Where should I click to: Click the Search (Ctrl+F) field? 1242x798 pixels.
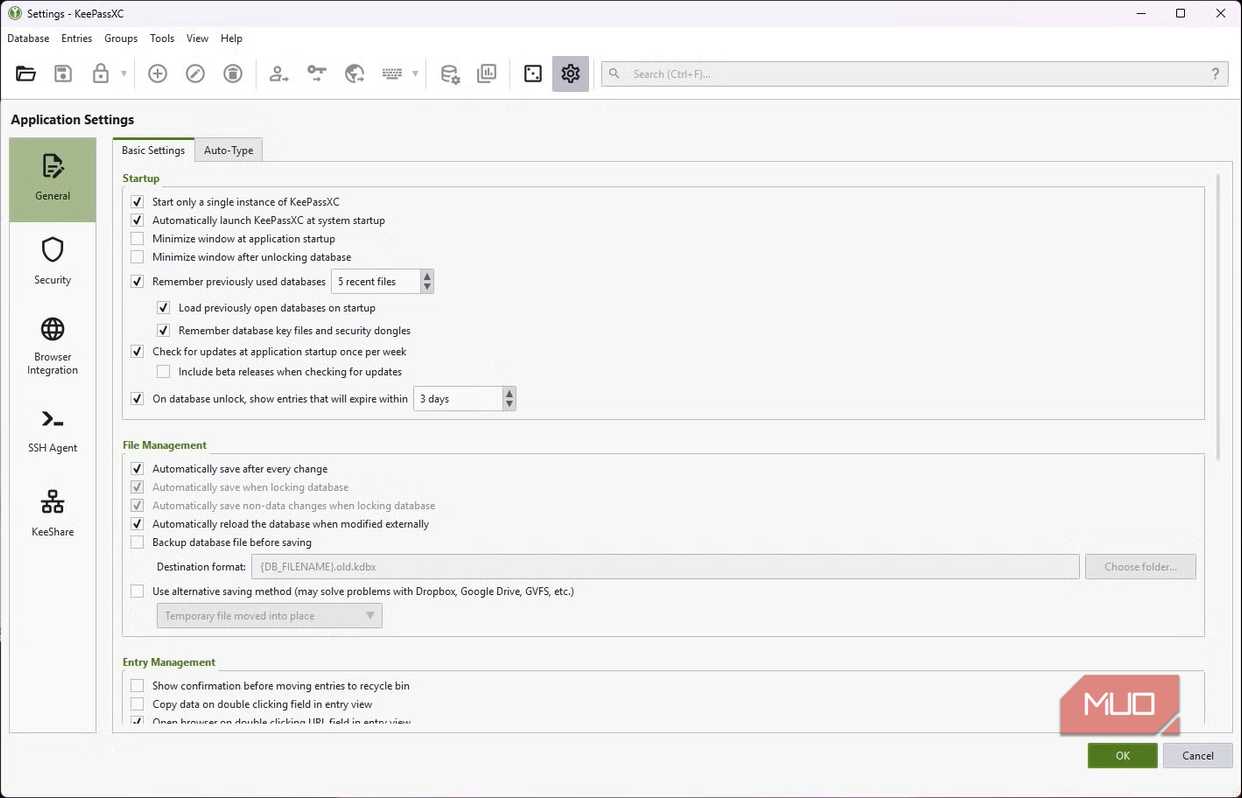pyautogui.click(x=915, y=74)
